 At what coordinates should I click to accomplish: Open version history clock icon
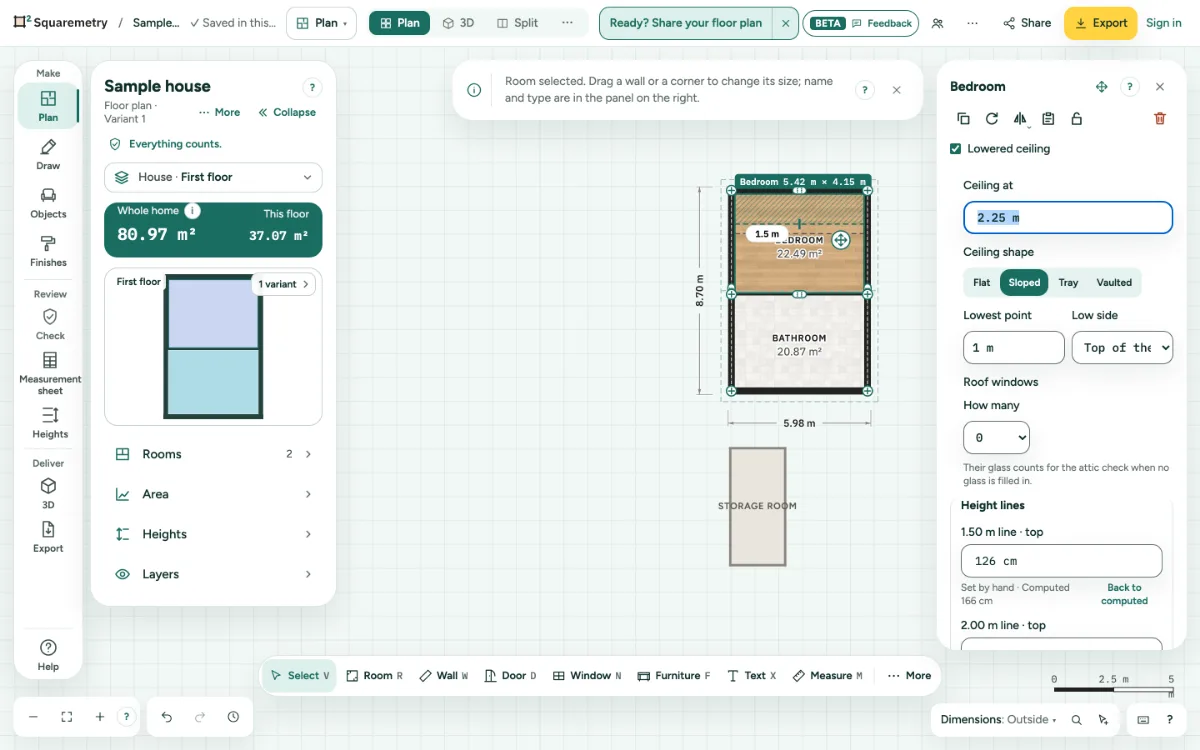pyautogui.click(x=233, y=717)
